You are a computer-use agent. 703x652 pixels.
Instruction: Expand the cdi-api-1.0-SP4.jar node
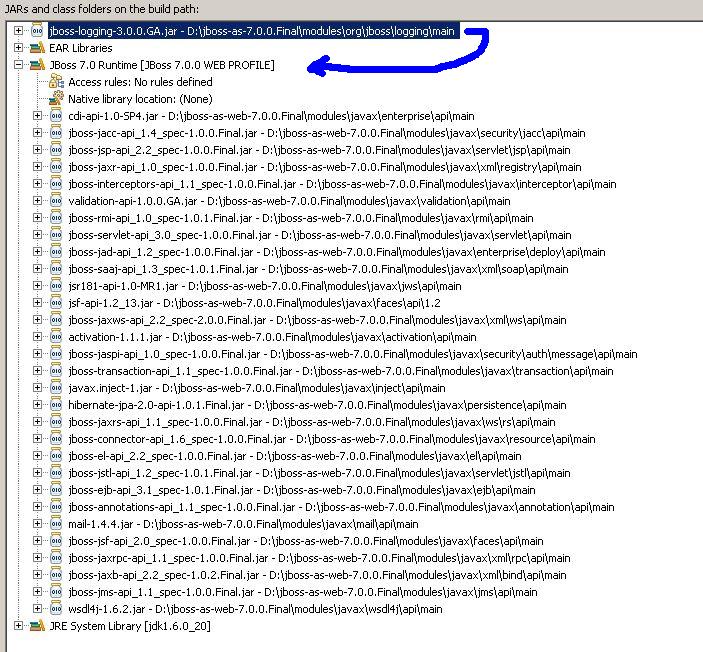click(x=38, y=116)
